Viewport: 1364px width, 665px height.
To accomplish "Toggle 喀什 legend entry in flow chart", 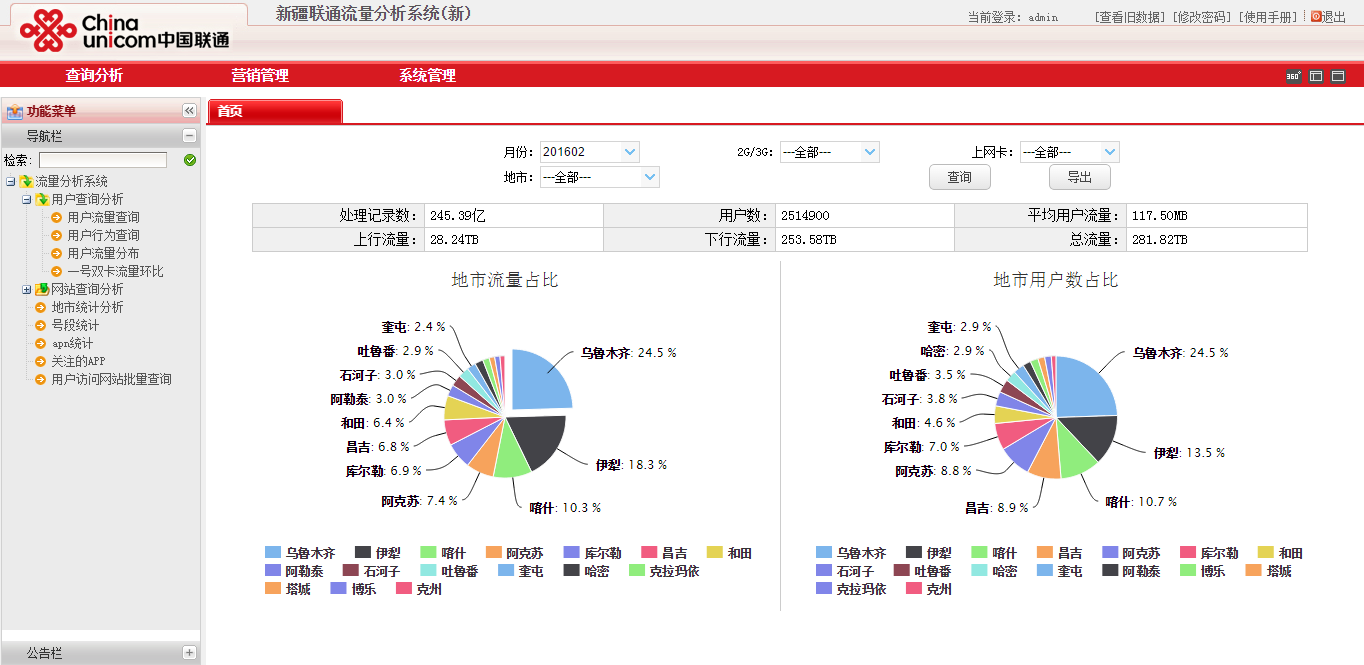I will tap(443, 553).
